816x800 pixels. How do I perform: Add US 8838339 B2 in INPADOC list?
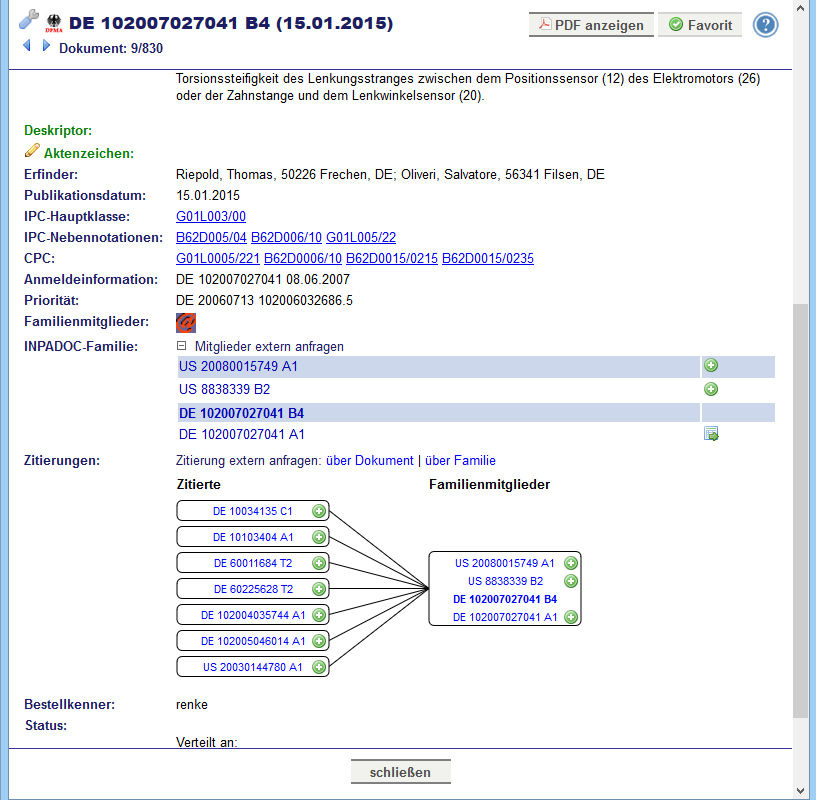(x=711, y=389)
